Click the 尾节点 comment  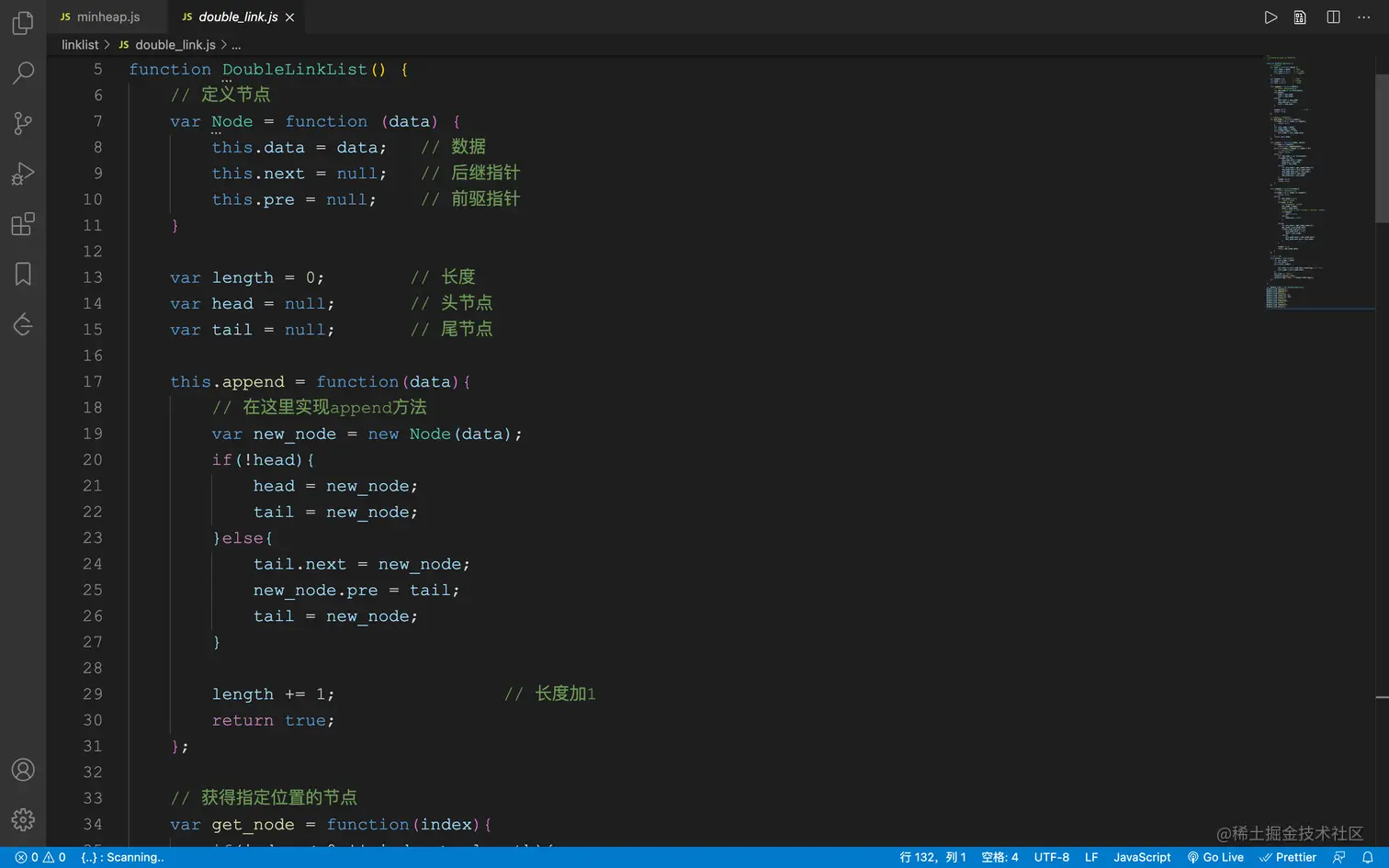(452, 329)
